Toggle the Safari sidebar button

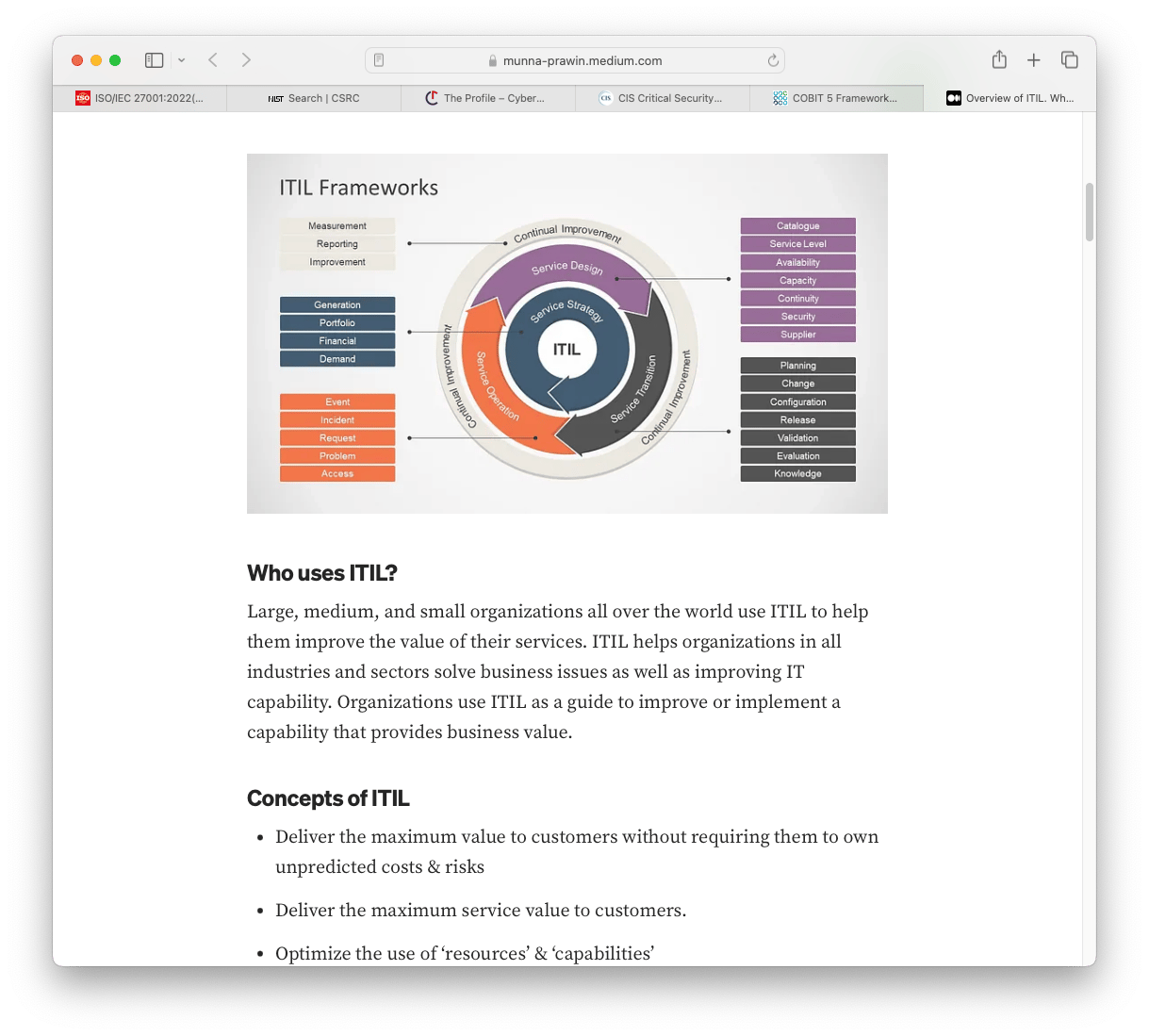[x=155, y=60]
